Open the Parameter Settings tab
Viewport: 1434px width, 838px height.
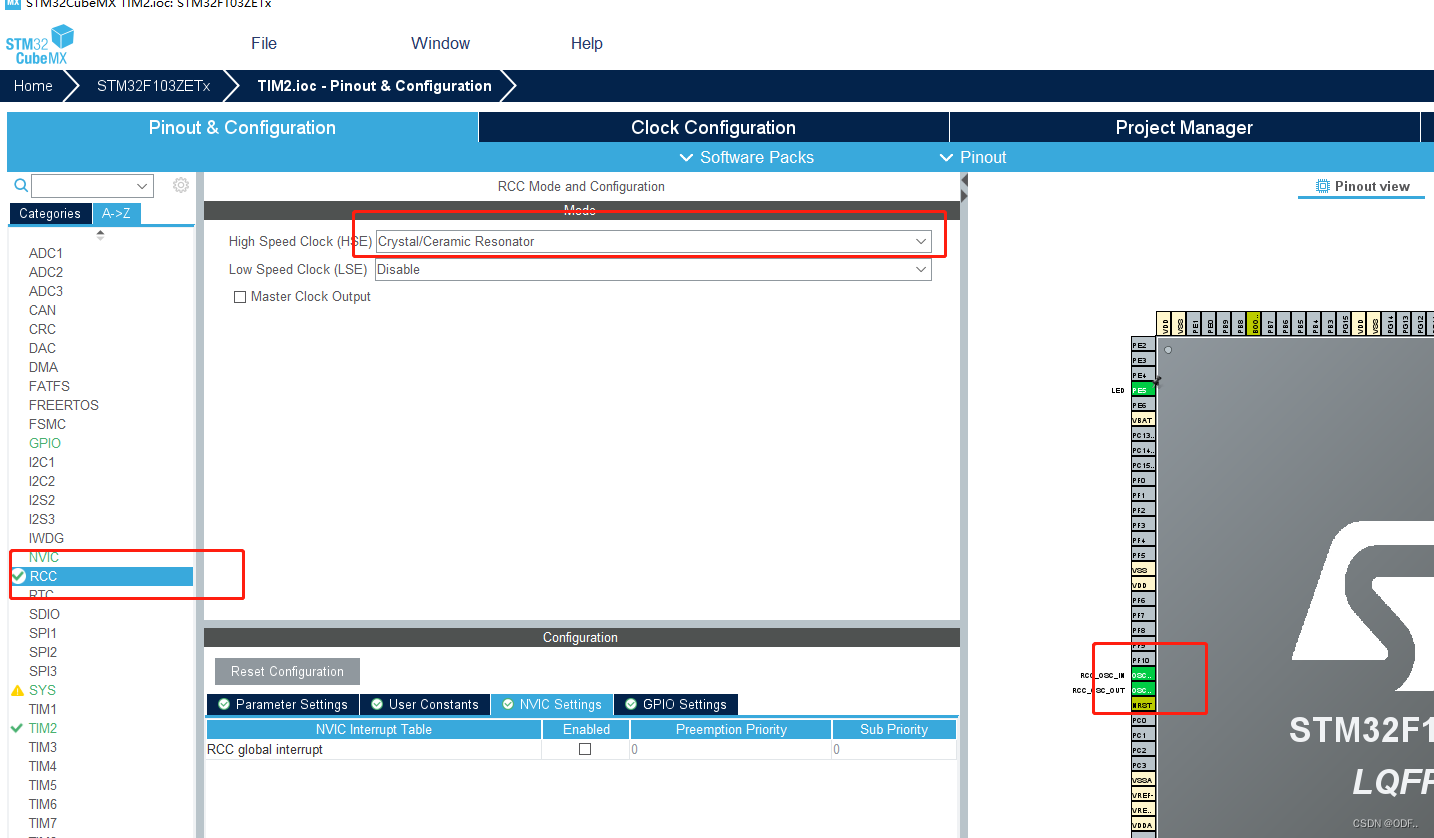pyautogui.click(x=282, y=704)
